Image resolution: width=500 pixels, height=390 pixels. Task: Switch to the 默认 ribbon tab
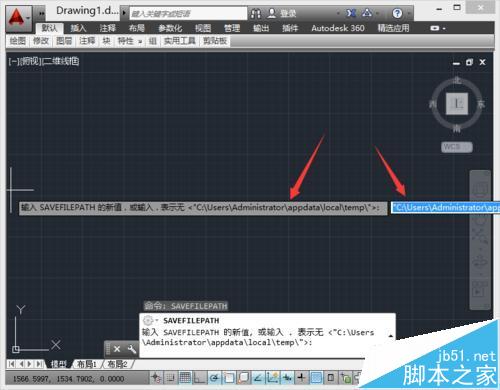tap(49, 28)
